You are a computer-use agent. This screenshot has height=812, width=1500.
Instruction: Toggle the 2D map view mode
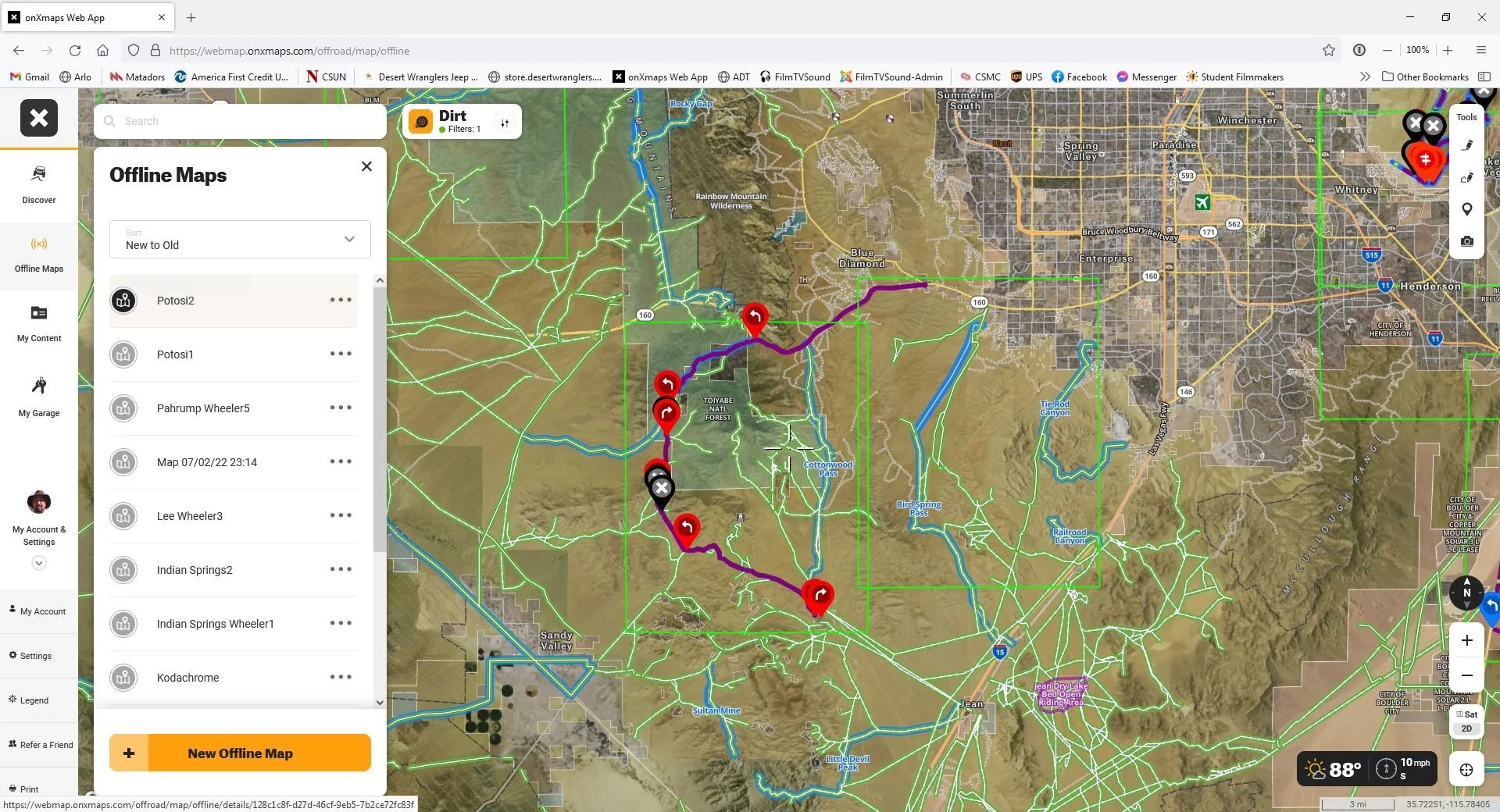(x=1467, y=728)
